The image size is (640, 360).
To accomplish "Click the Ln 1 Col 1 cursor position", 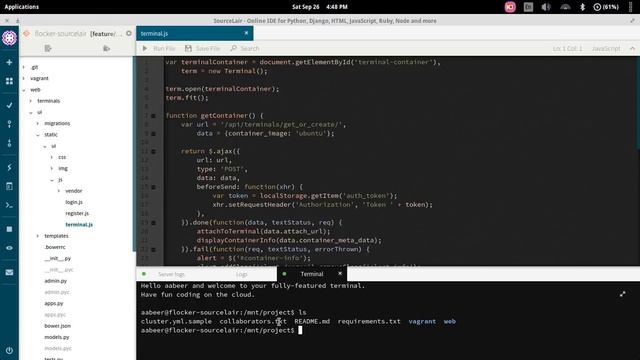I will (567, 49).
